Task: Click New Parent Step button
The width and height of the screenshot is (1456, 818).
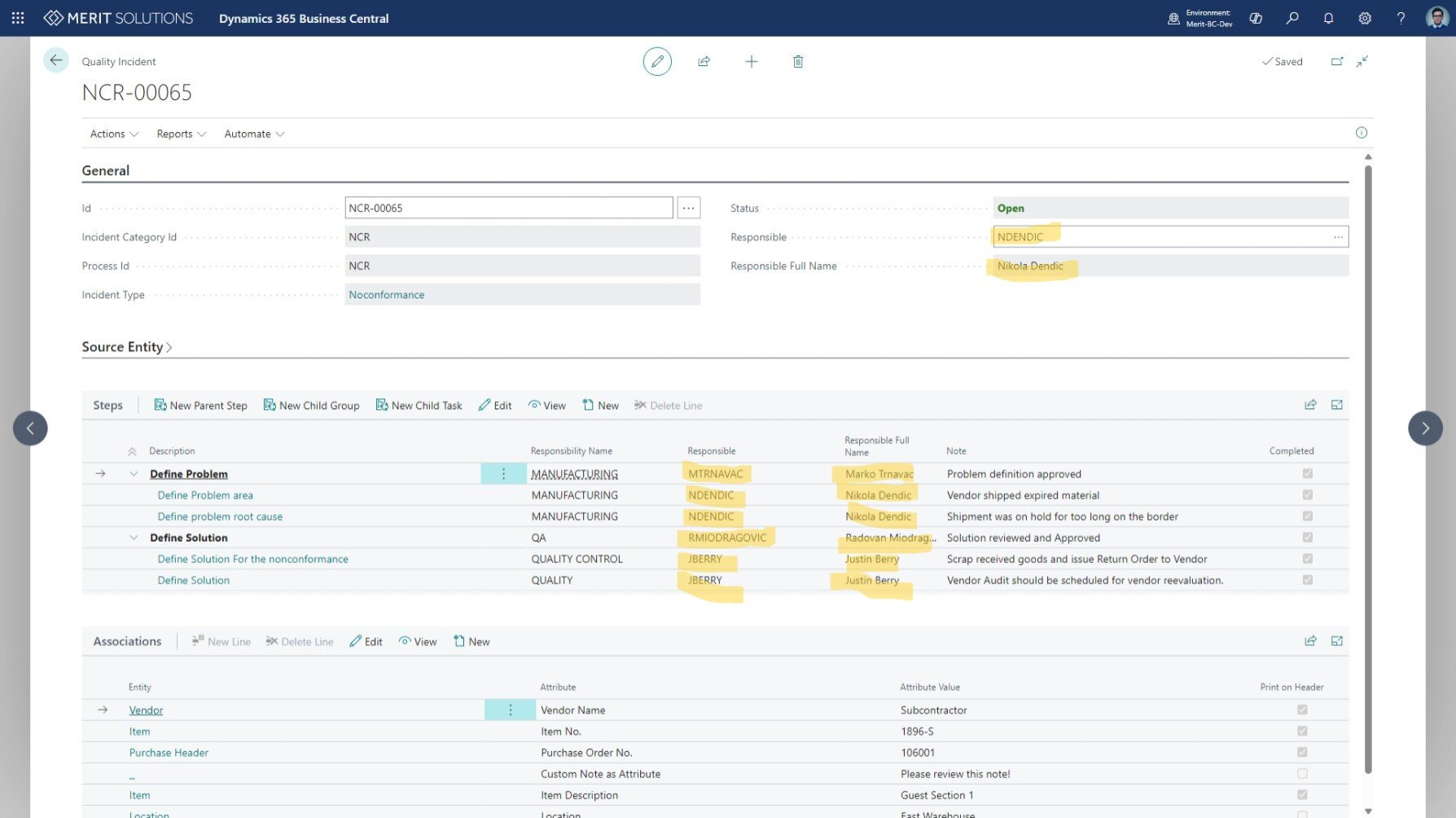Action: (x=200, y=406)
